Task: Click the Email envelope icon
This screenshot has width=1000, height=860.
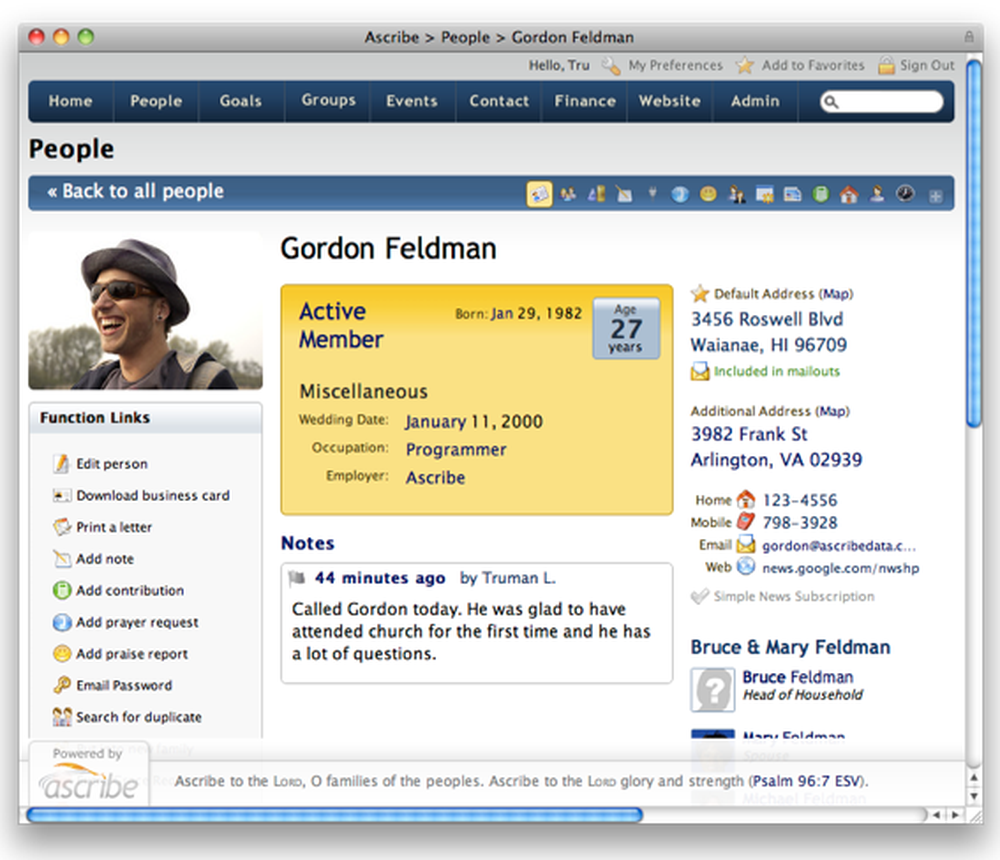Action: (x=746, y=545)
